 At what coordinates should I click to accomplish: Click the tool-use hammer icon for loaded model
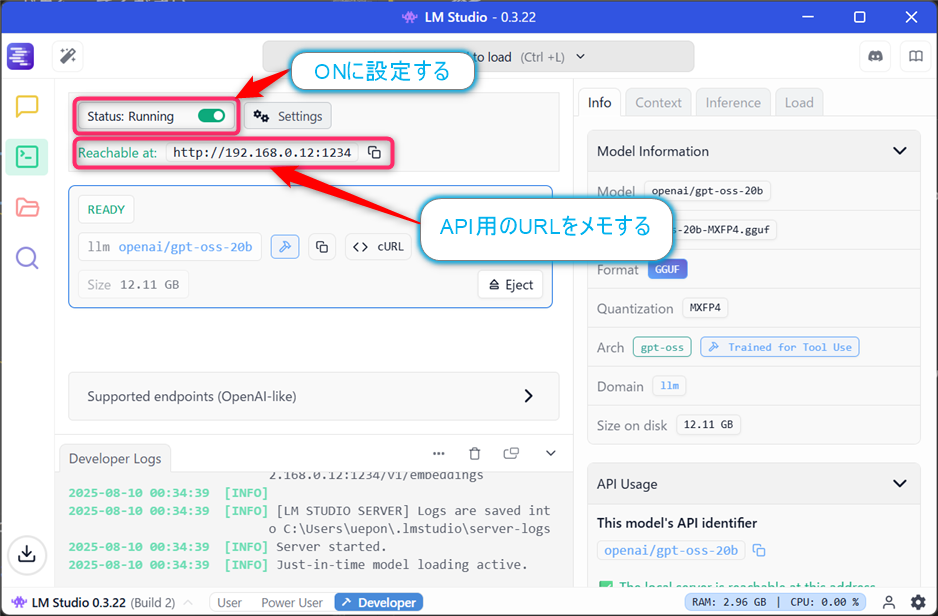pyautogui.click(x=285, y=246)
